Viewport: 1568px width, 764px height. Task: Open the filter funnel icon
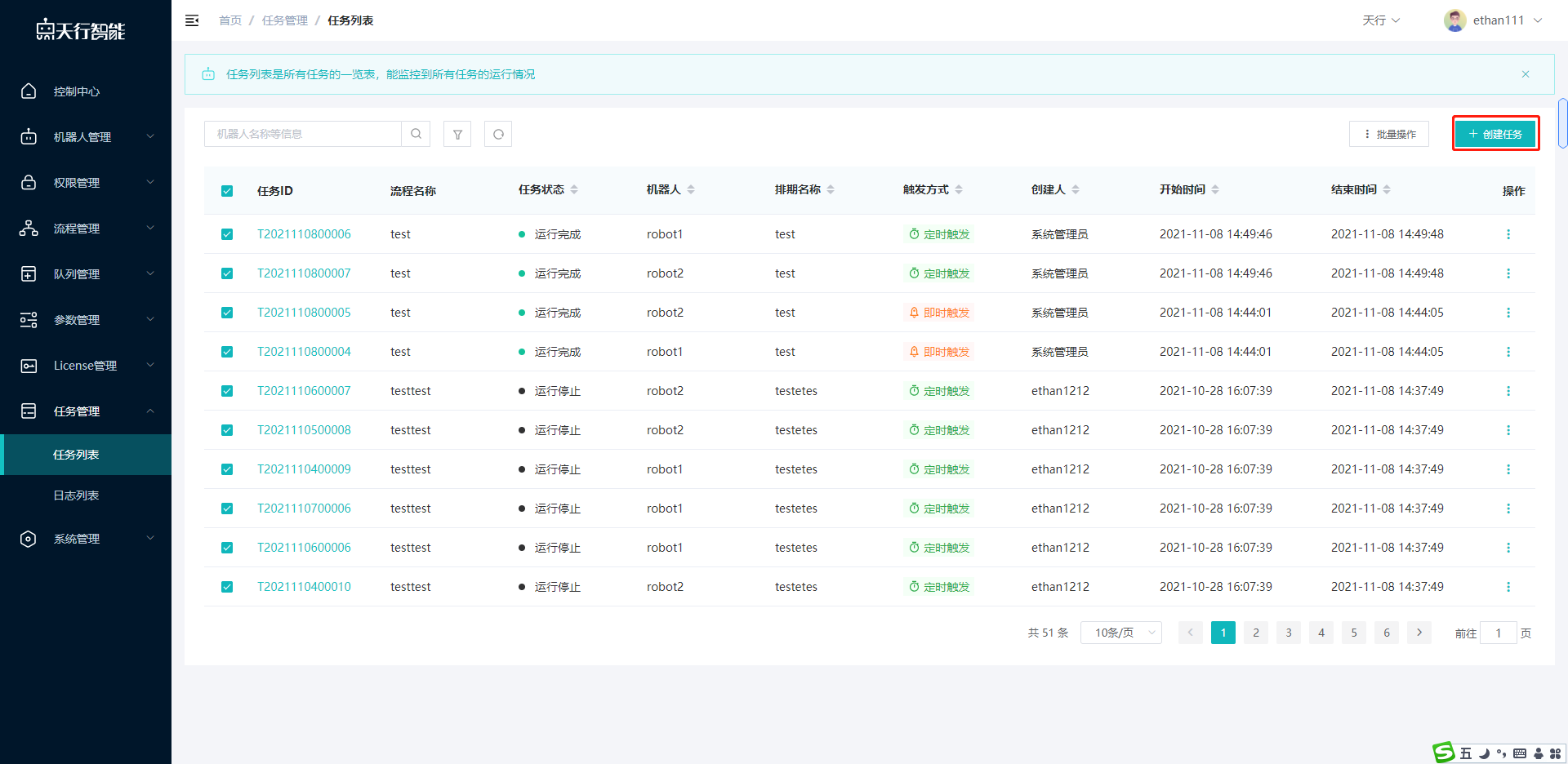click(457, 134)
